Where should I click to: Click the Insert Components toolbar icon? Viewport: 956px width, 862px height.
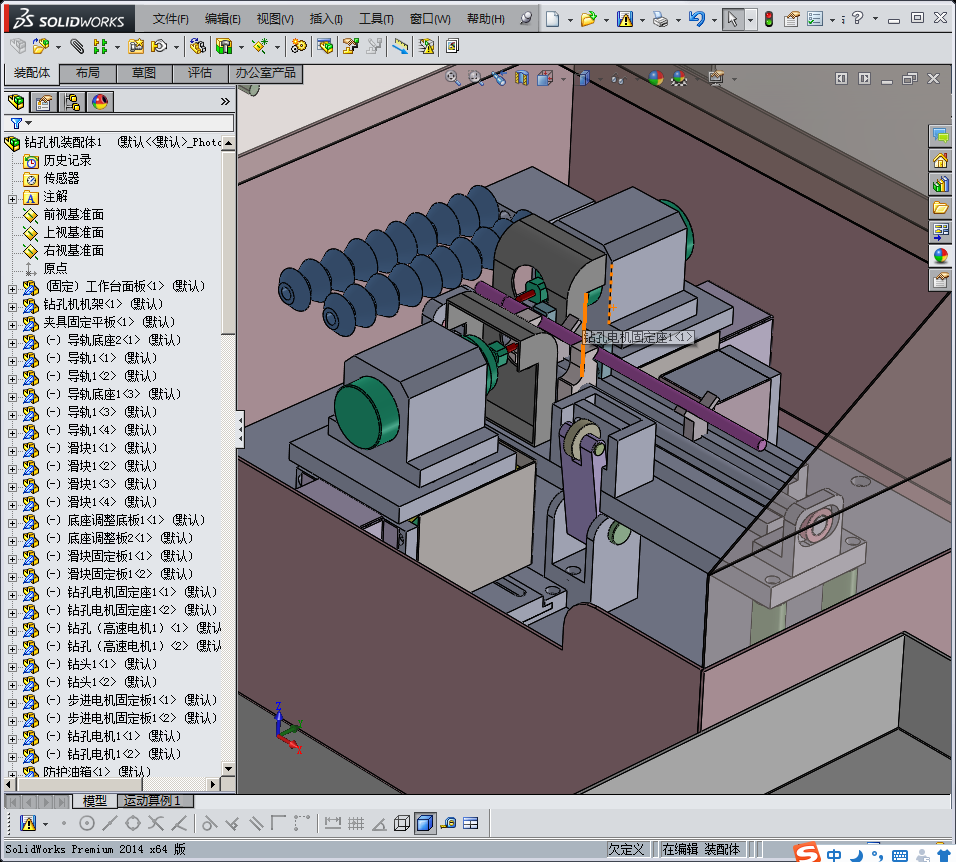(x=41, y=46)
